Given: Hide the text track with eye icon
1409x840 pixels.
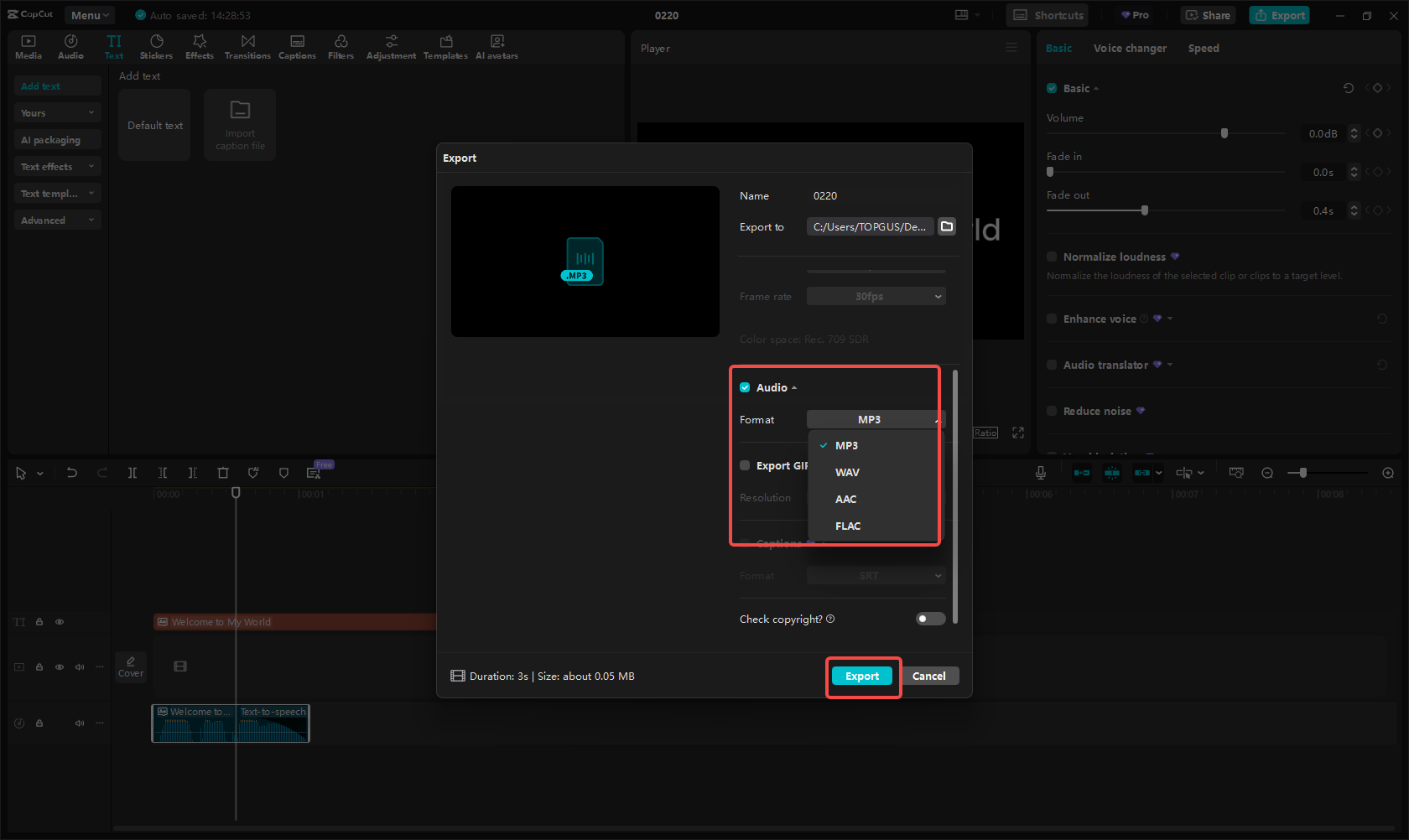Looking at the screenshot, I should (60, 622).
